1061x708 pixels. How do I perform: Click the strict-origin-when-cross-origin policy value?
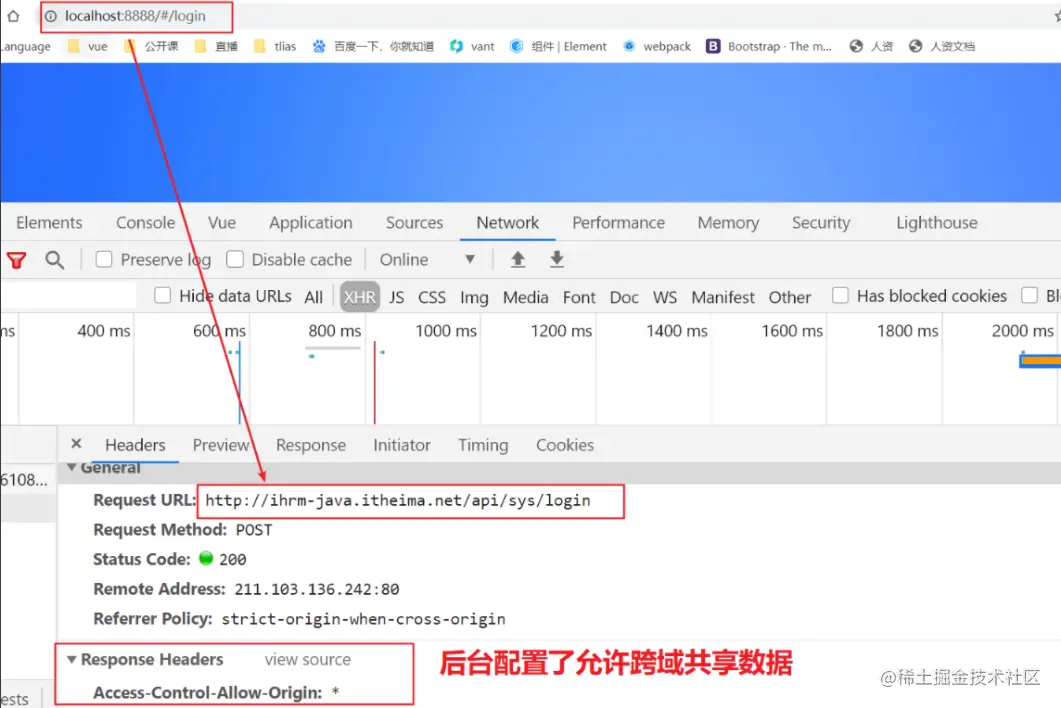363,619
